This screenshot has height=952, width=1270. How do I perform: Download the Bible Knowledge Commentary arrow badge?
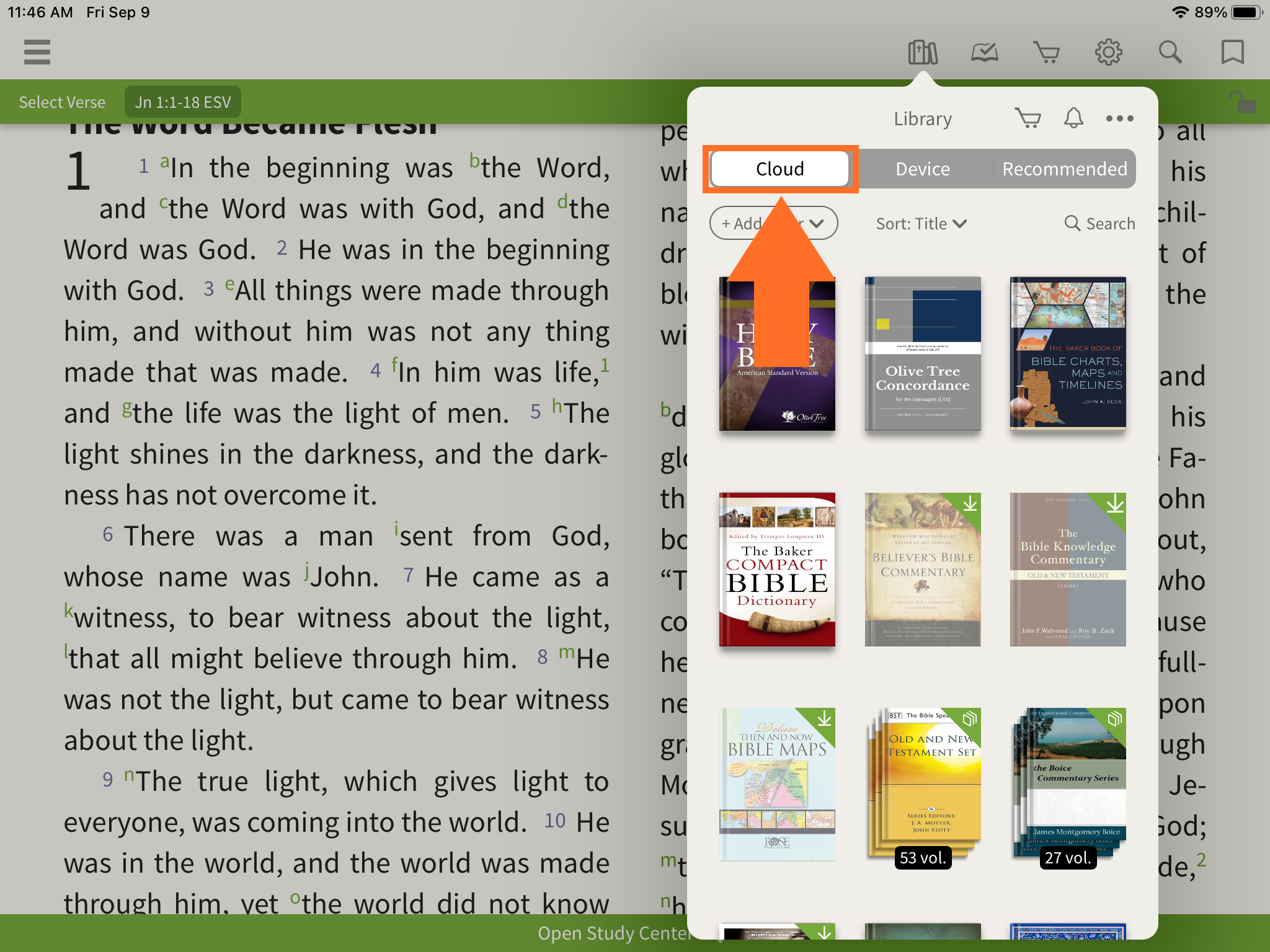coord(1115,504)
